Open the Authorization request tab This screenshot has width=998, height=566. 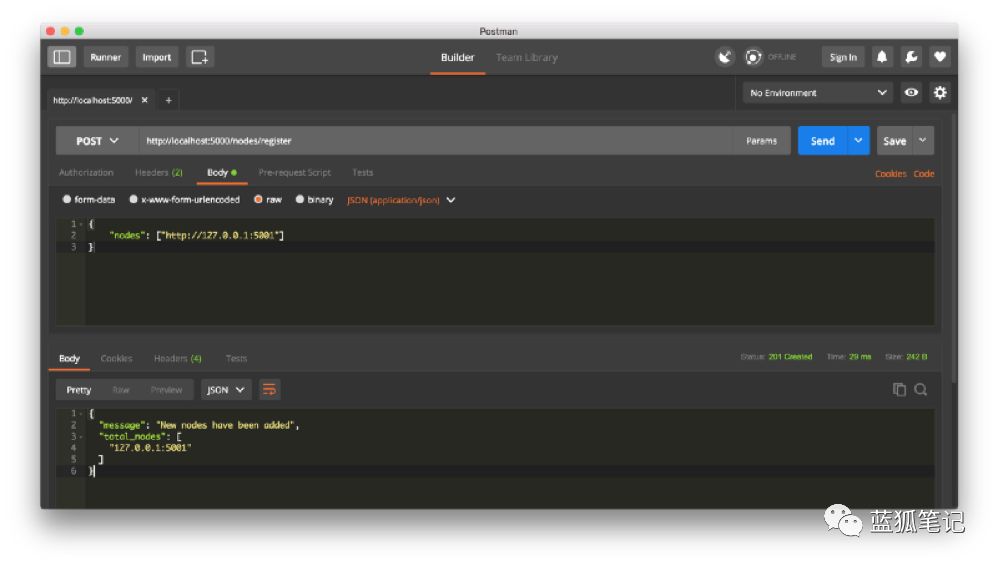coord(86,173)
